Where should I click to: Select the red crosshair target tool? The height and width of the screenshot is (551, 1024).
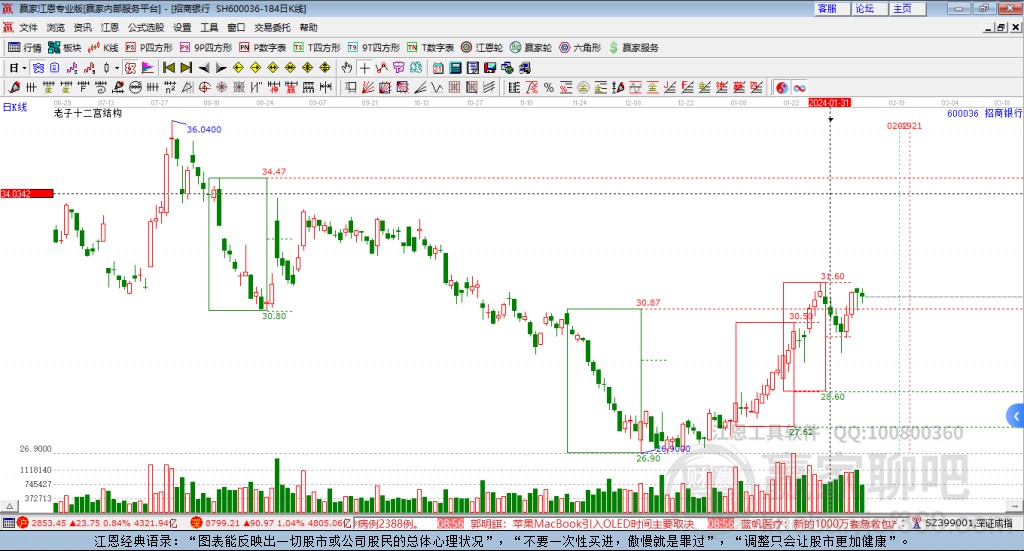204,87
